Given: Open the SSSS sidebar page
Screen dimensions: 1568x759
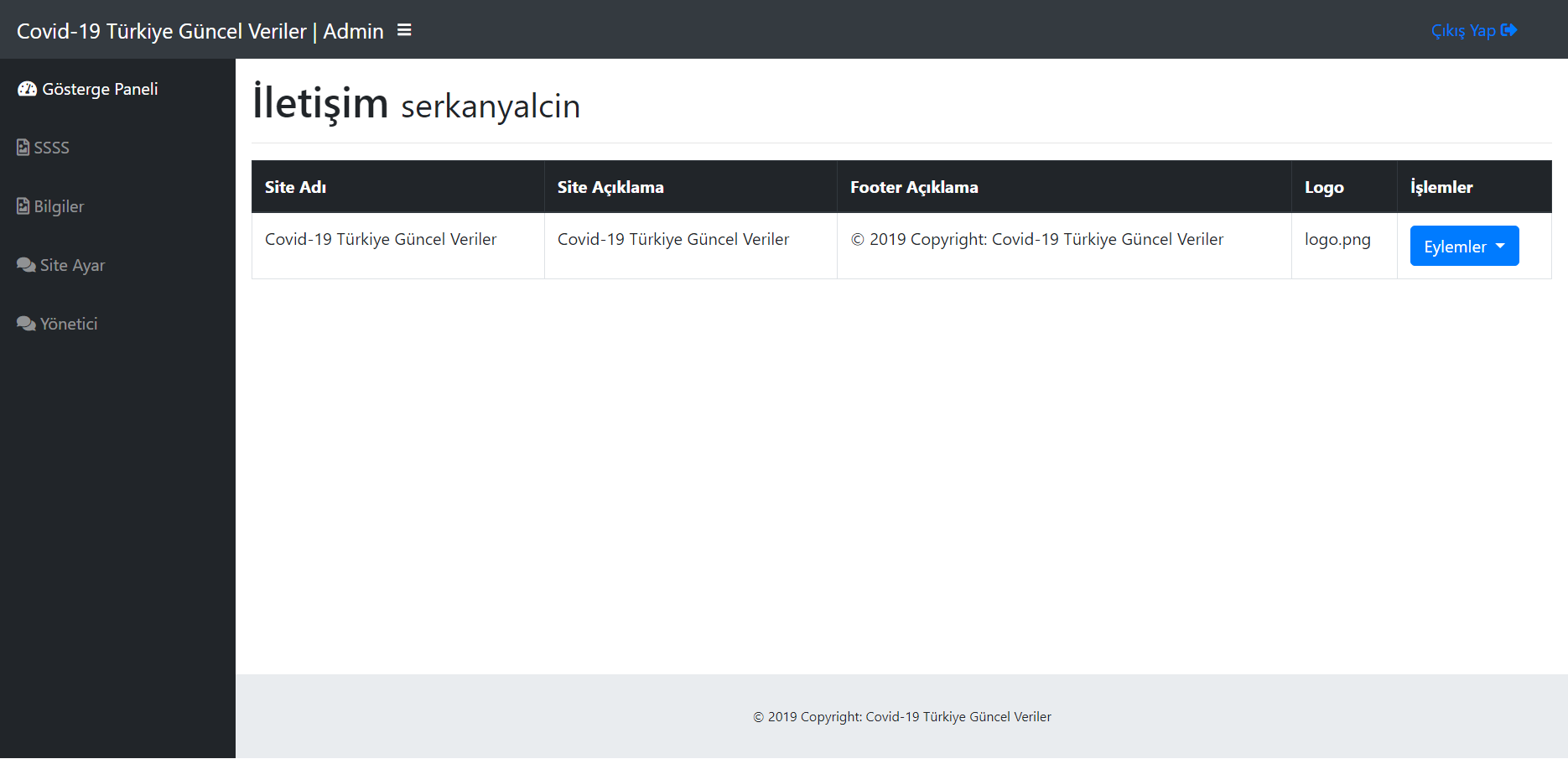Looking at the screenshot, I should click(x=51, y=148).
